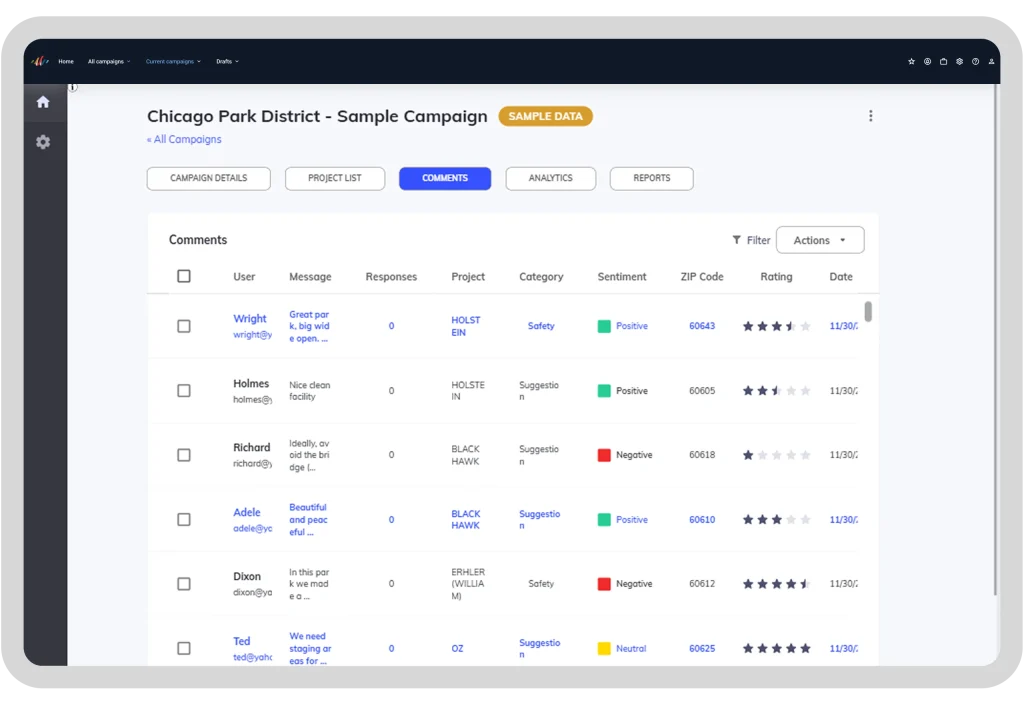Image resolution: width=1024 pixels, height=705 pixels.
Task: Click Adele's three-star rating
Action: tap(776, 520)
